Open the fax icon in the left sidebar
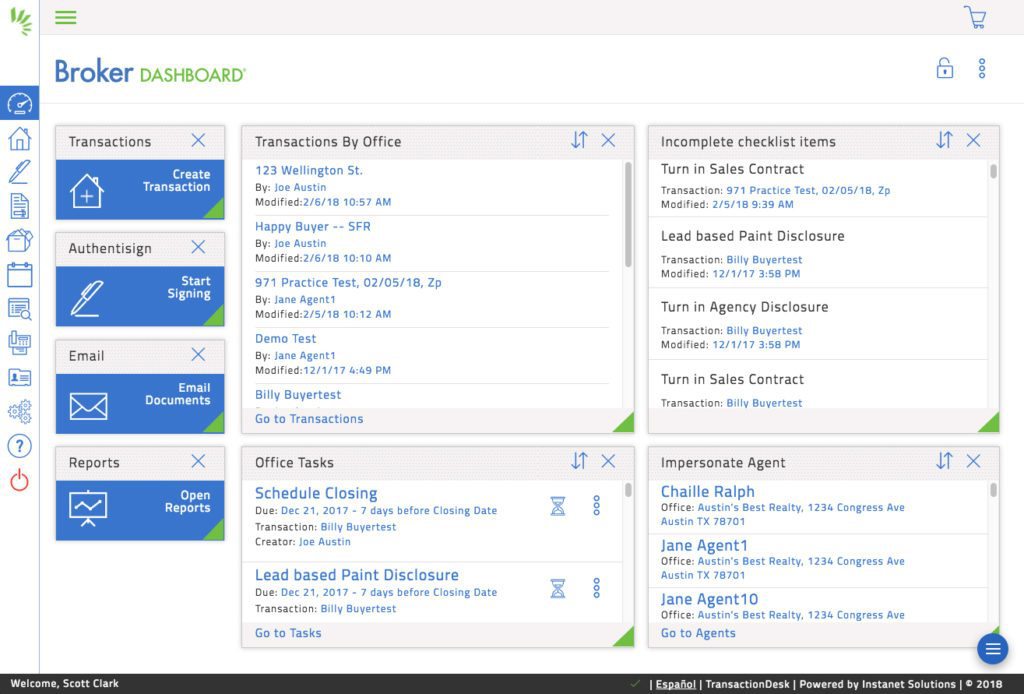 click(x=20, y=343)
